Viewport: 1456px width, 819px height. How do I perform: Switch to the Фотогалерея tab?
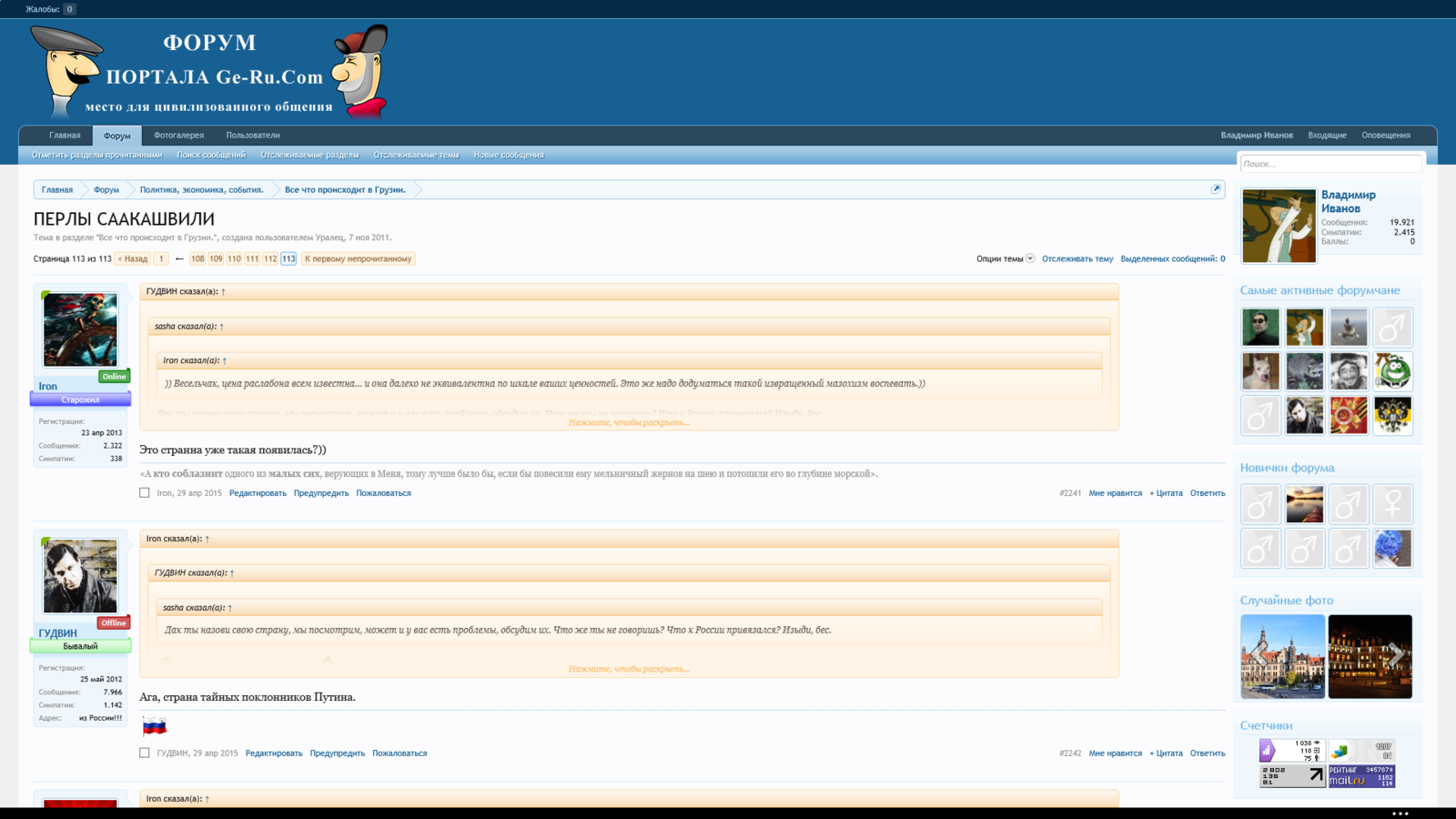point(178,136)
